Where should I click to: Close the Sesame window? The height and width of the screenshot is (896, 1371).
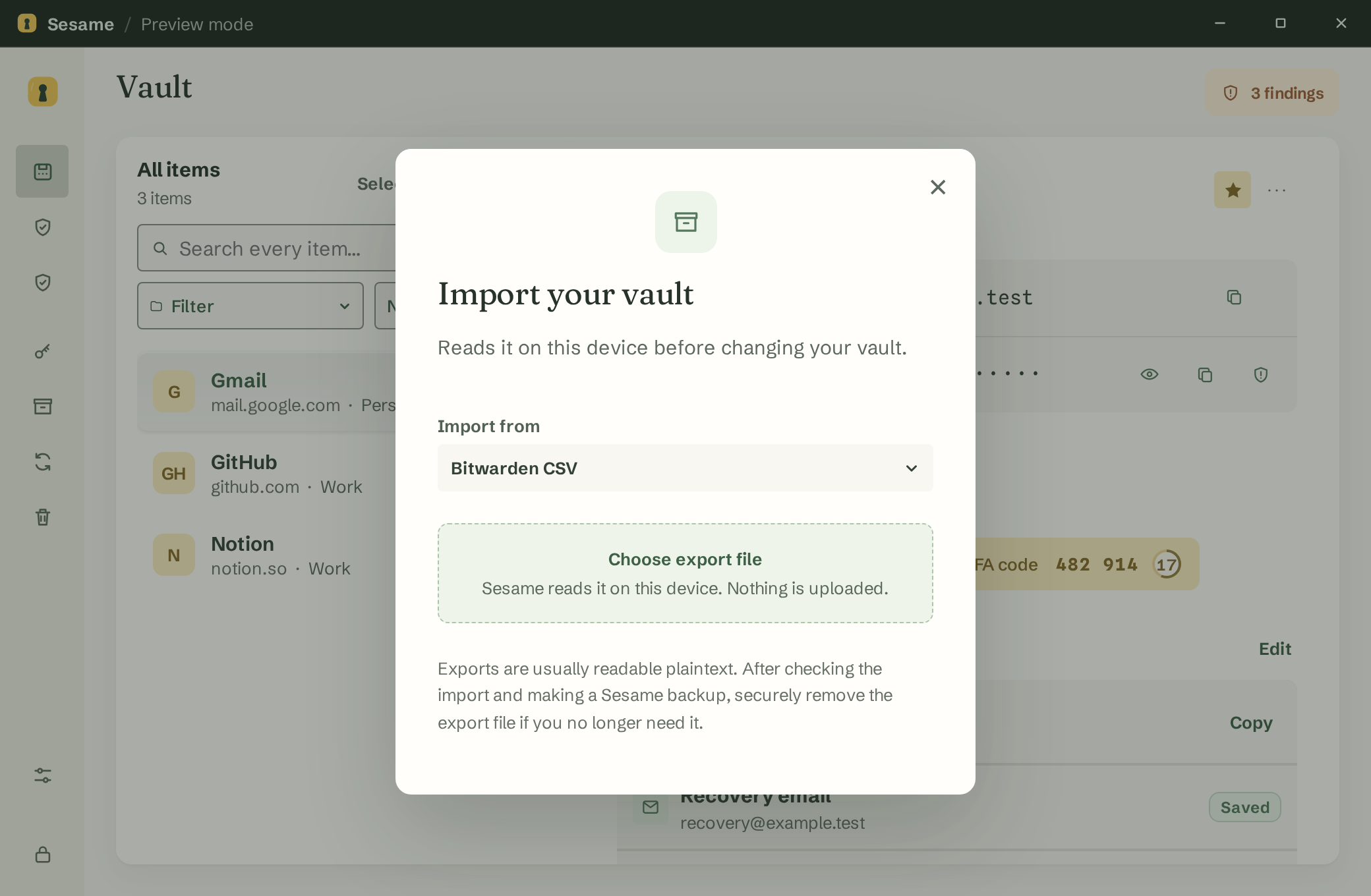click(x=1341, y=24)
